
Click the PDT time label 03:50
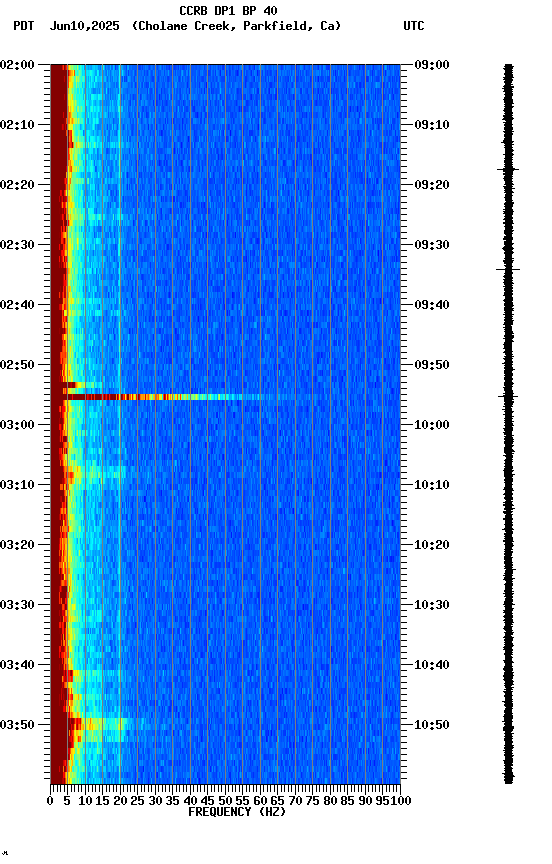17,725
